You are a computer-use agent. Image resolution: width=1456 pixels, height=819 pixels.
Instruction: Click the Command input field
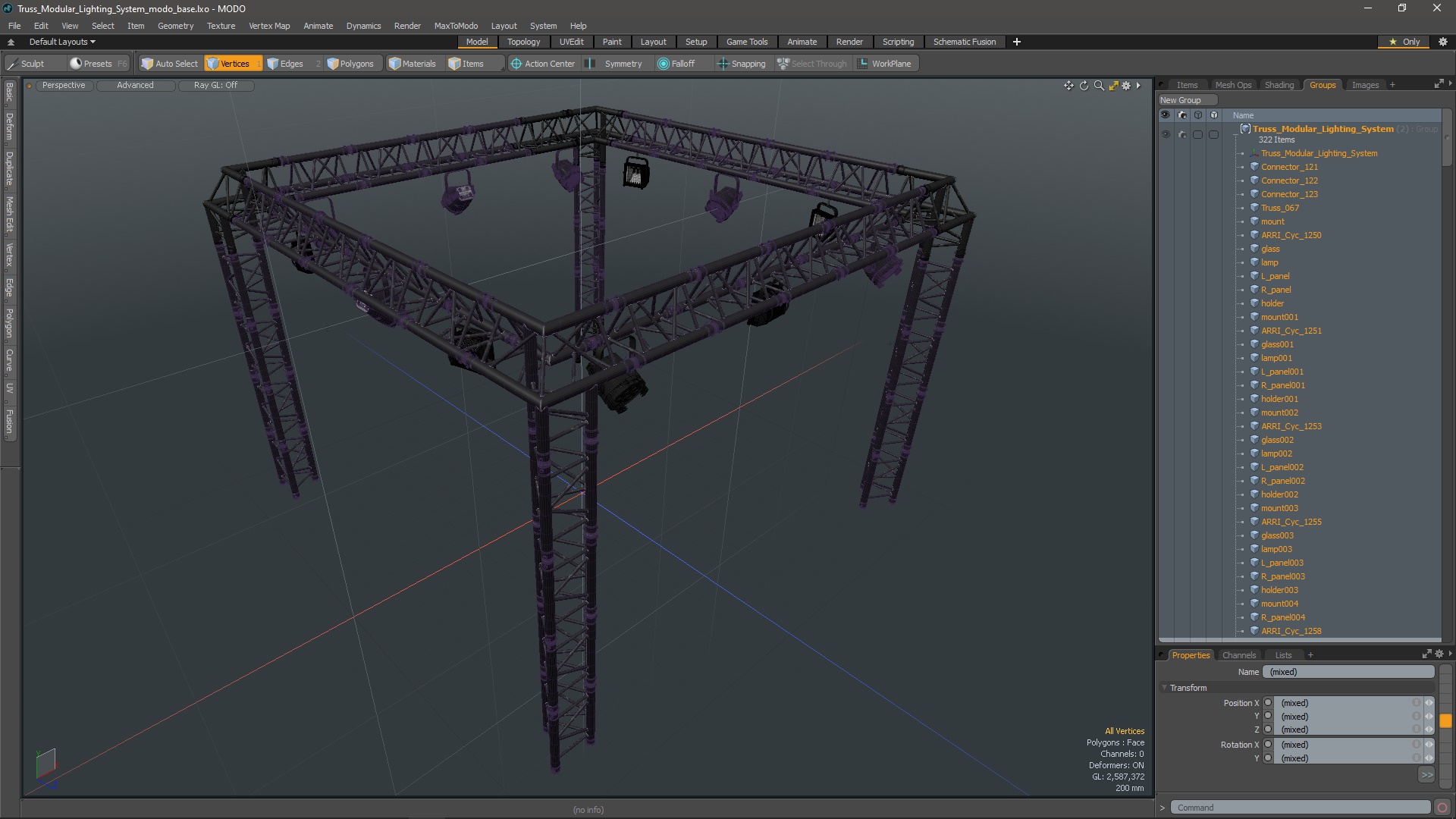pyautogui.click(x=1300, y=808)
